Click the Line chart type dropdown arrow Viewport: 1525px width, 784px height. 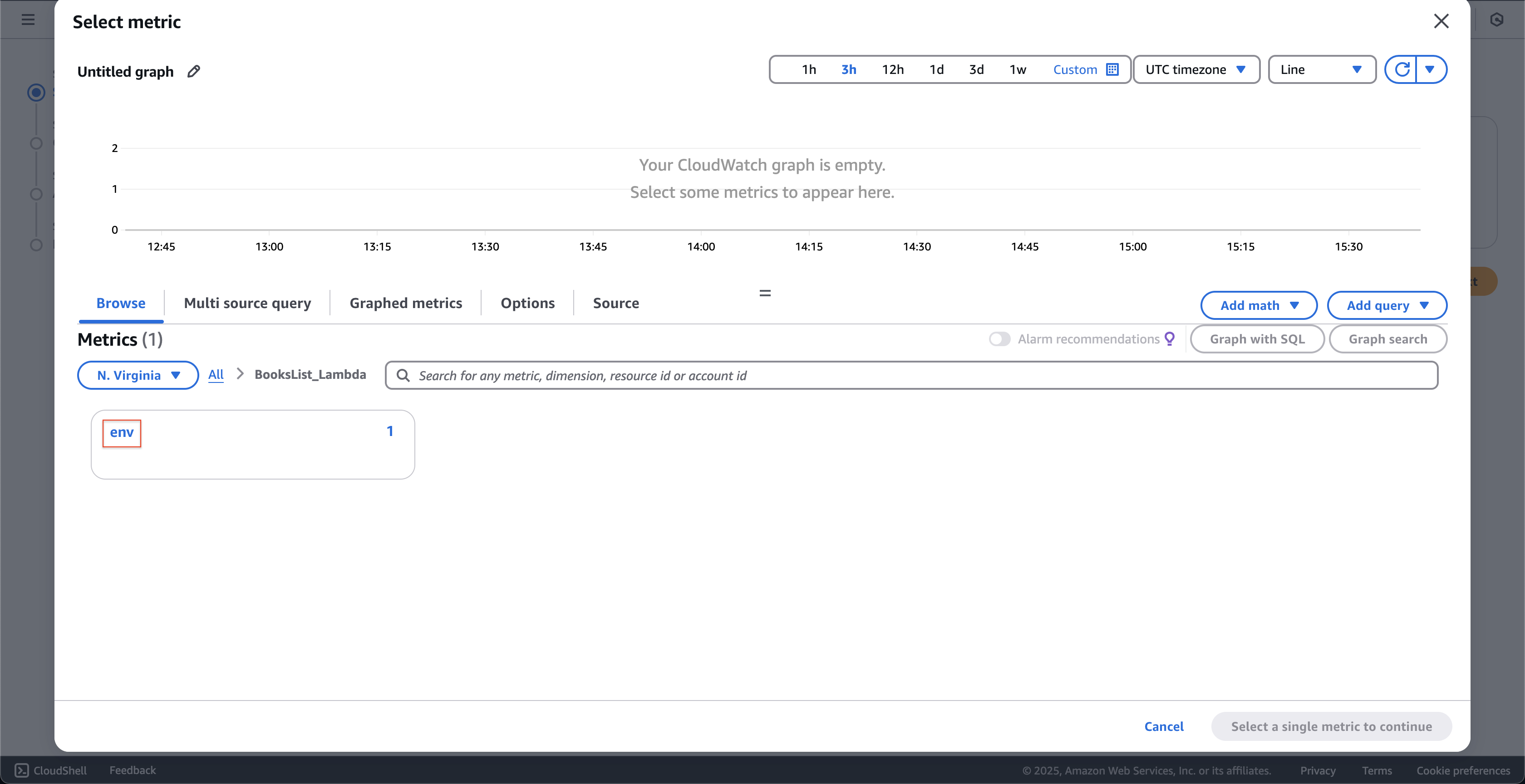[x=1358, y=69]
